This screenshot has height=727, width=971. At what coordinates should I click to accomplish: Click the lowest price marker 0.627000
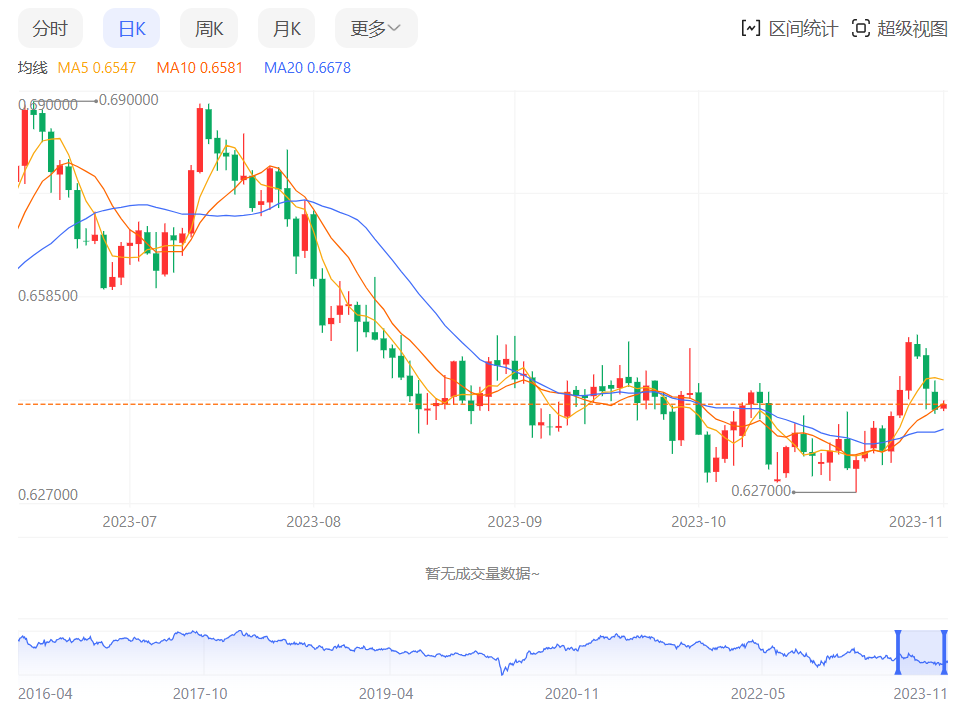[x=761, y=491]
